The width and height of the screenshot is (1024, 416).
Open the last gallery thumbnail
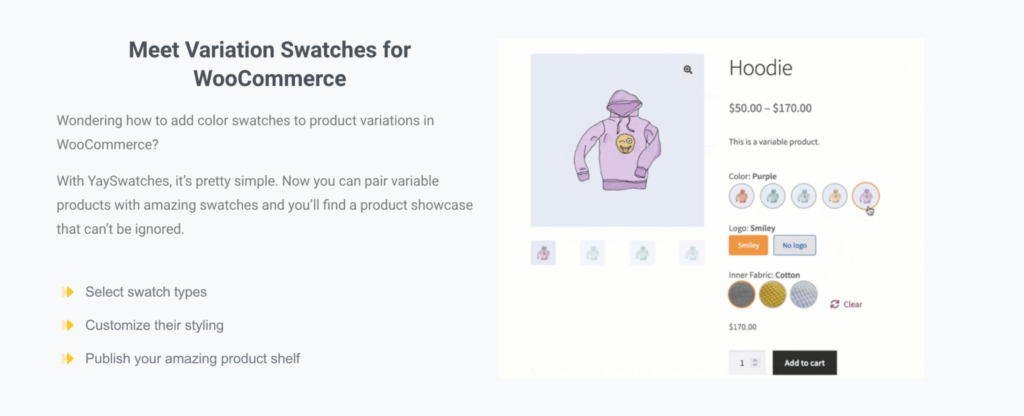click(692, 253)
